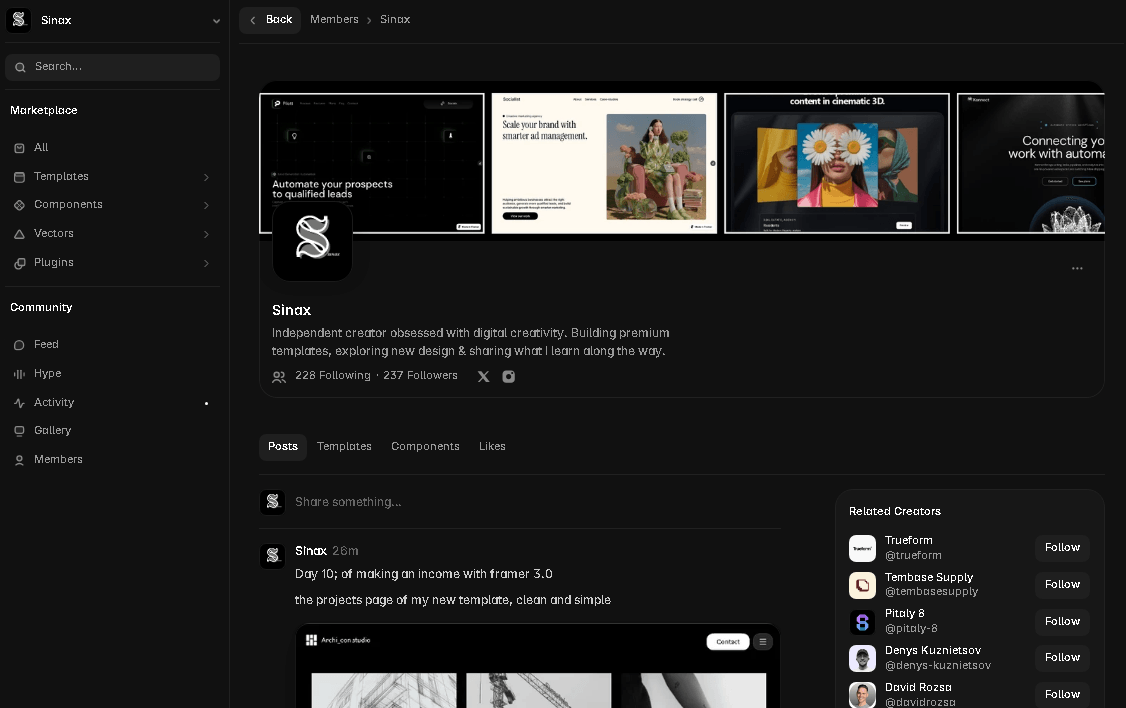Viewport: 1126px width, 708px height.
Task: Expand the Components sidebar chevron
Action: 206,205
